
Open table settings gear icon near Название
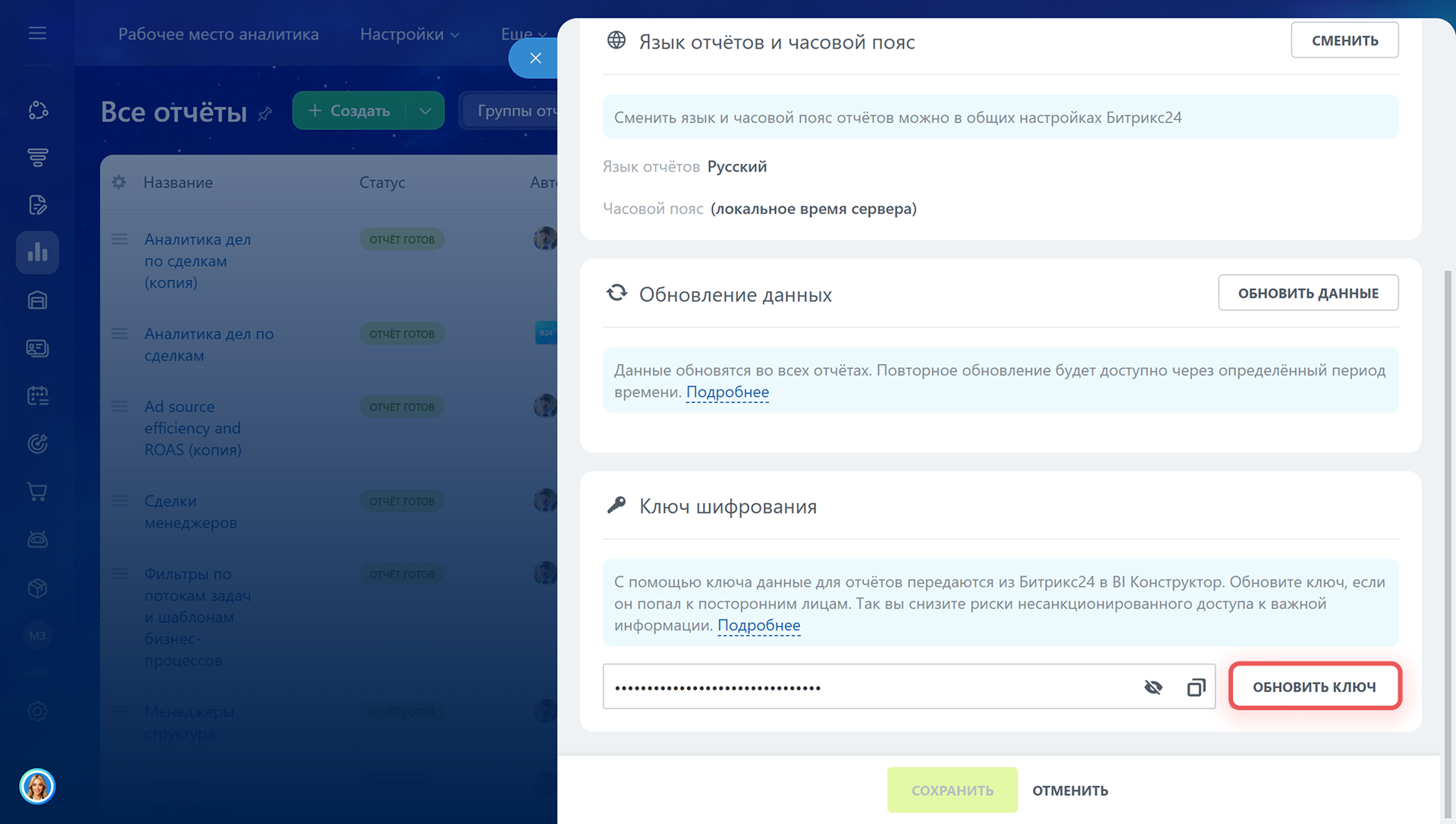tap(119, 182)
